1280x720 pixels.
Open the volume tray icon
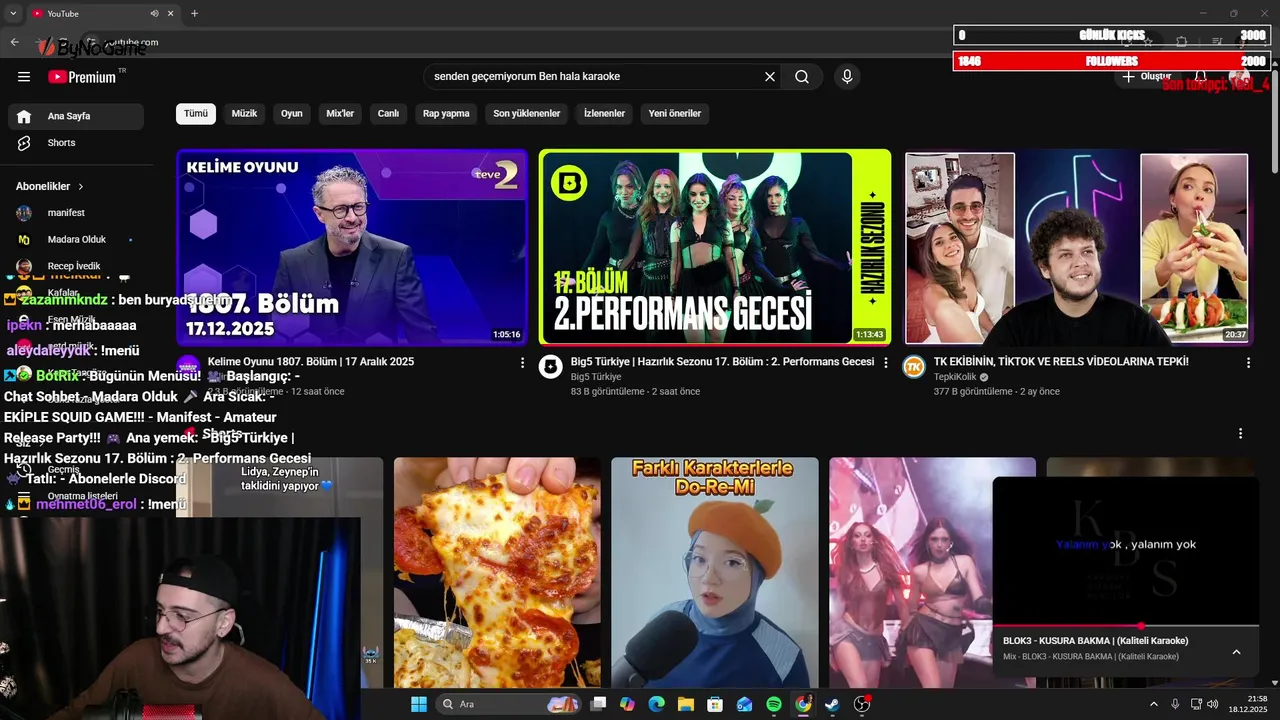coord(1213,704)
